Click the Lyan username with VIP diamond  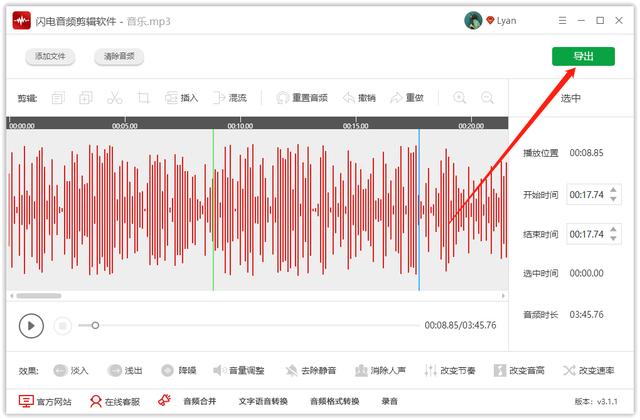point(501,20)
